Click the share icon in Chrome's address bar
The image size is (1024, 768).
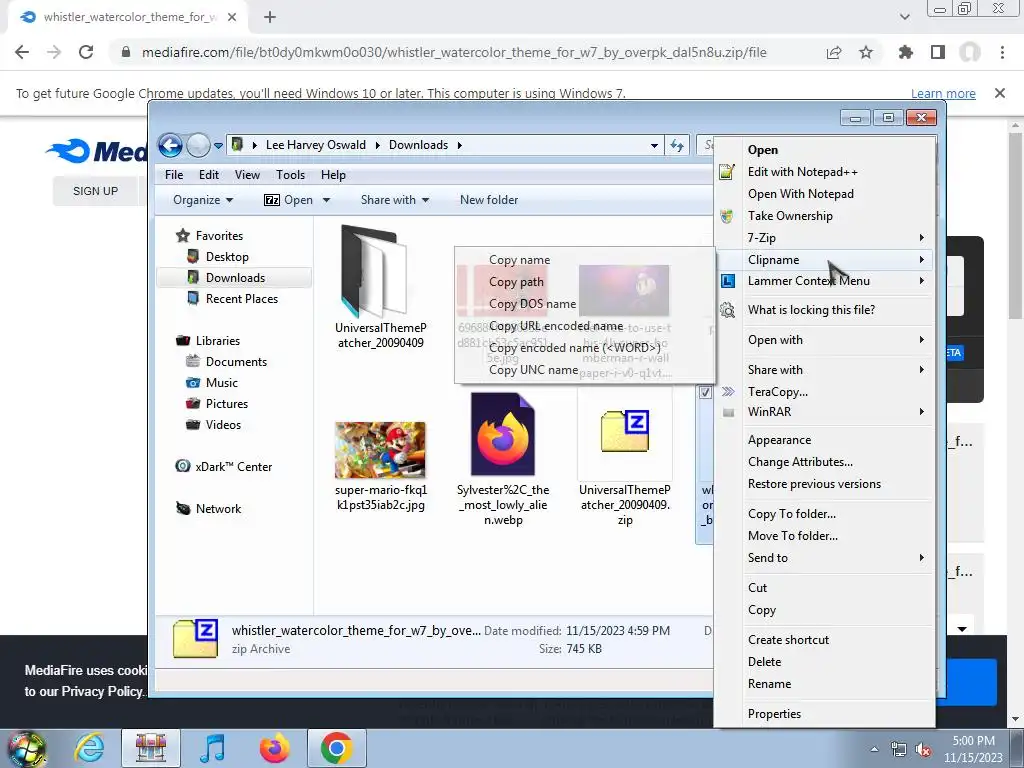coord(834,52)
